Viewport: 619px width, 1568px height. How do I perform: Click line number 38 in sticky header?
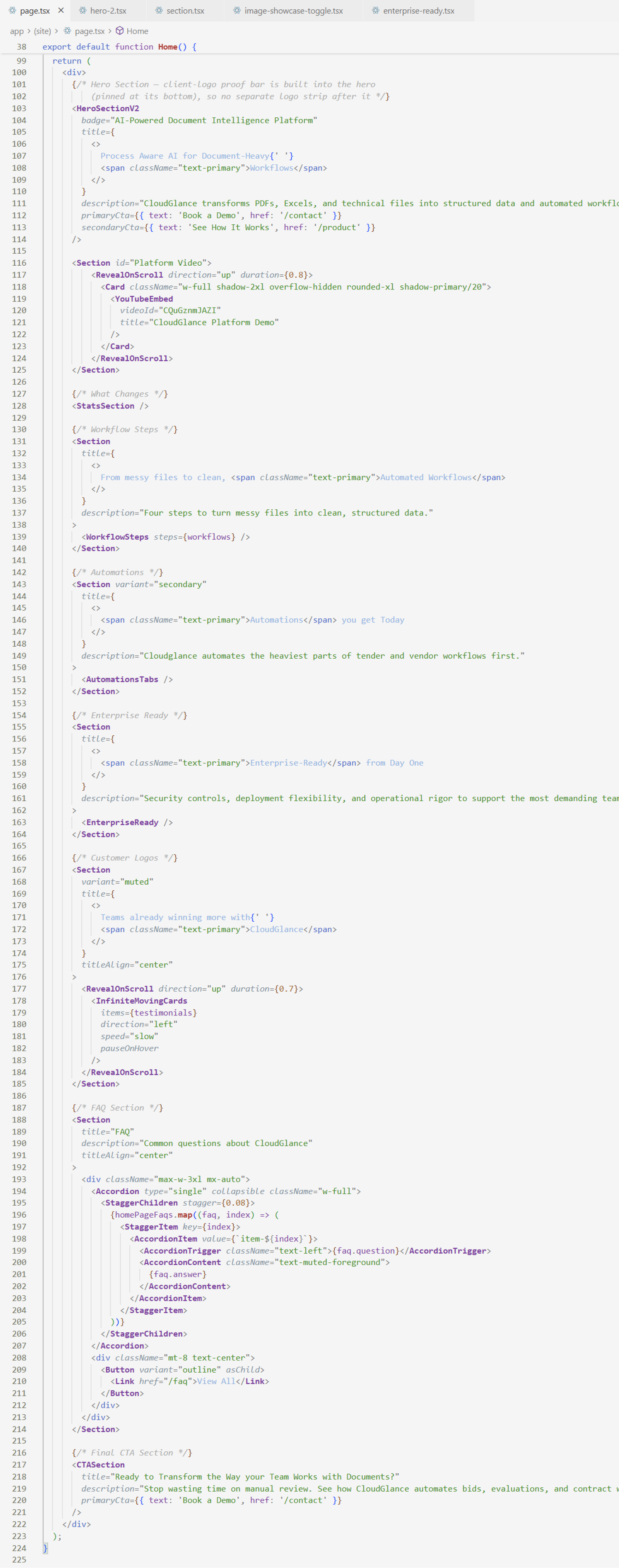point(21,47)
